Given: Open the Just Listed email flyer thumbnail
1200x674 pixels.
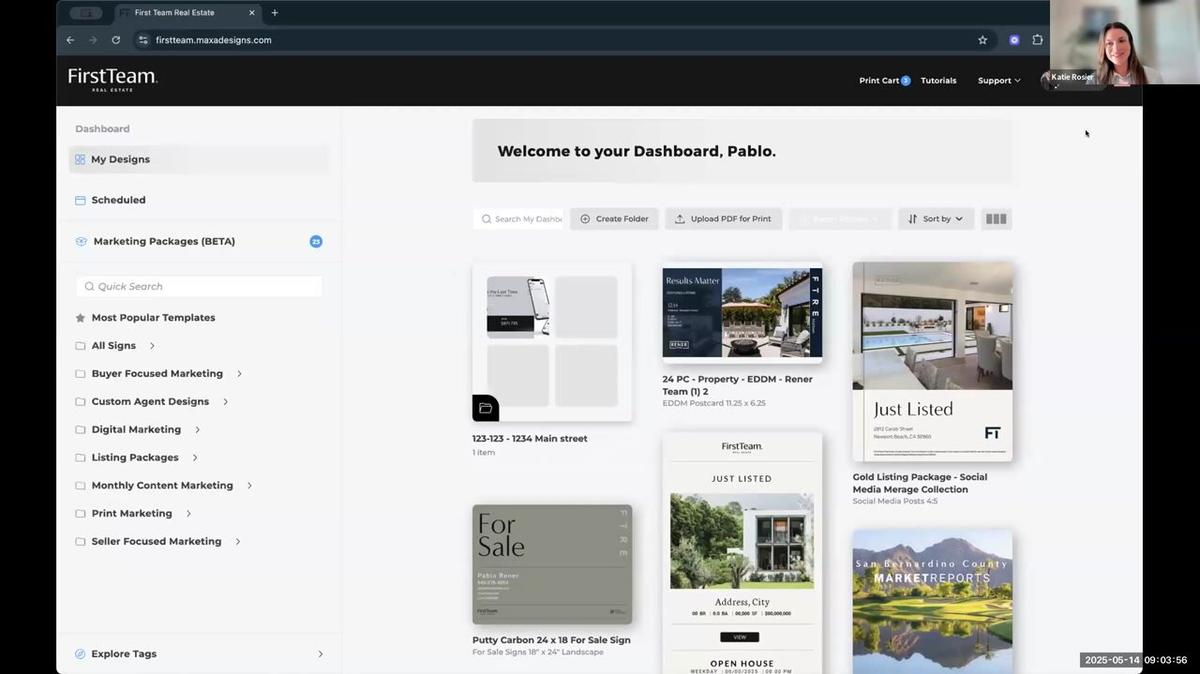Looking at the screenshot, I should tap(742, 553).
